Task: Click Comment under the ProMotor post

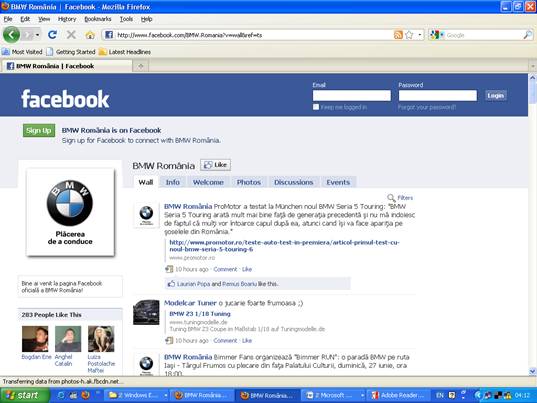Action: (x=225, y=269)
